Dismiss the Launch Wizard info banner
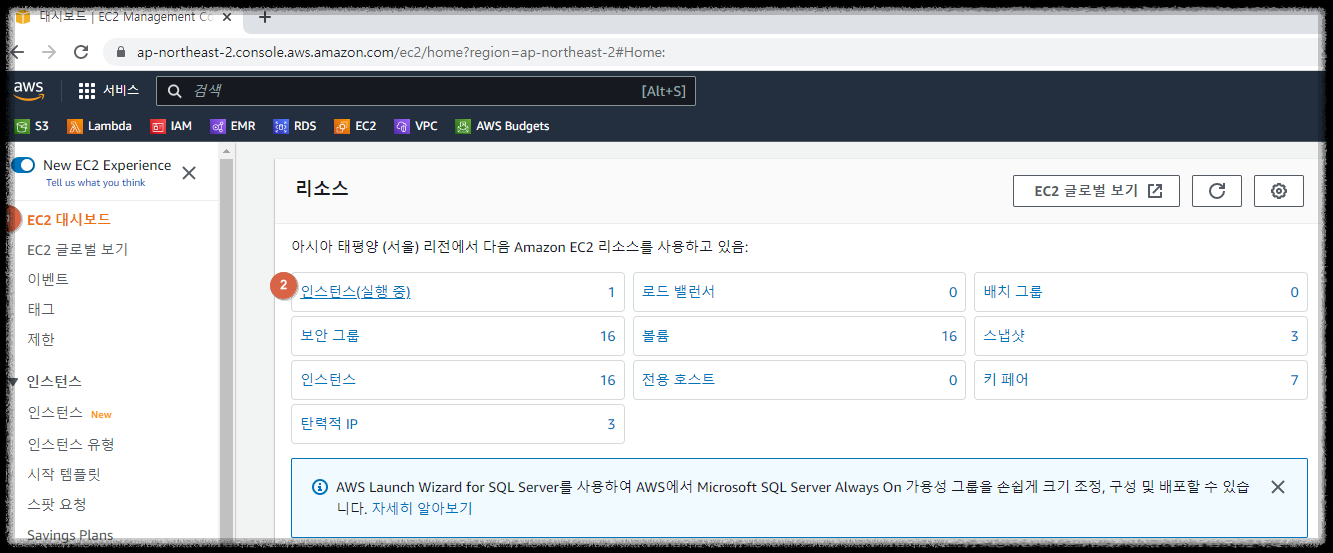Image resolution: width=1333 pixels, height=553 pixels. click(x=1277, y=487)
